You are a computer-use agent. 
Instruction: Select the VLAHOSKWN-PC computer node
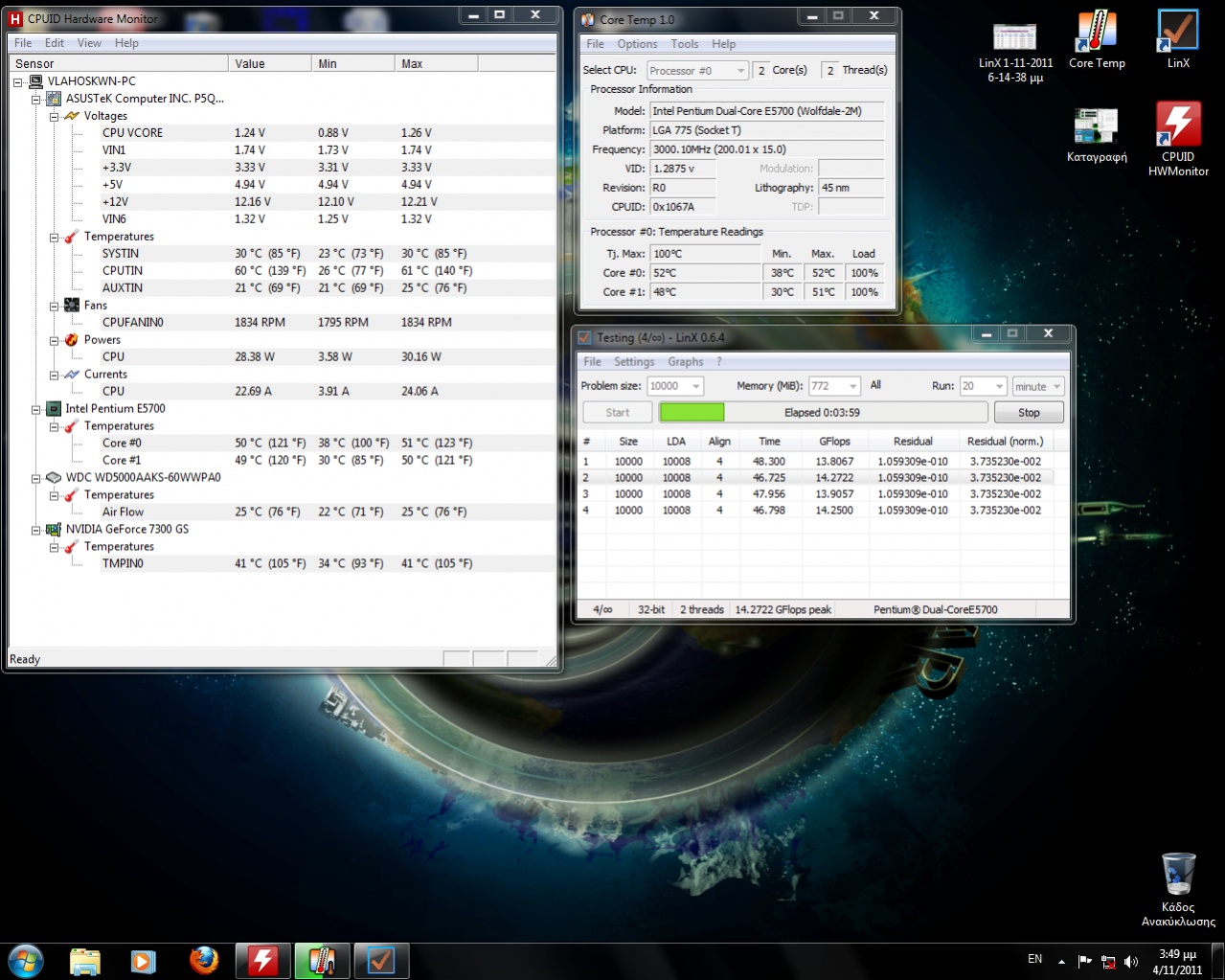point(91,80)
